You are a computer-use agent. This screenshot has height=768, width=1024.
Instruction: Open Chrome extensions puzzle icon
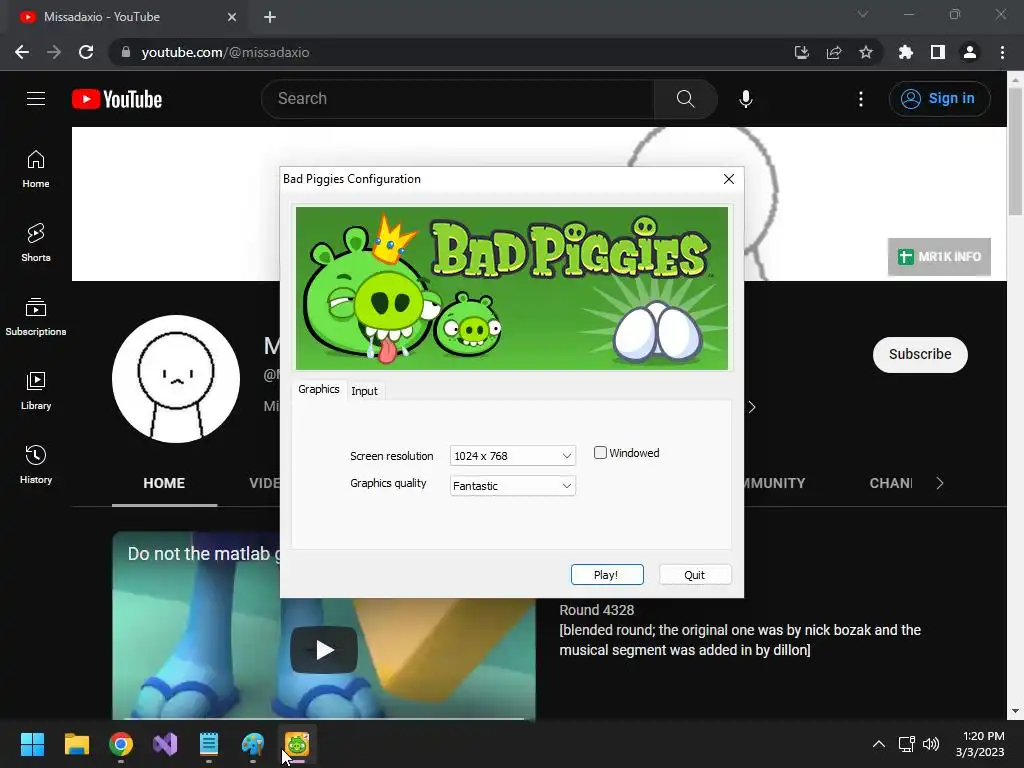click(x=906, y=52)
